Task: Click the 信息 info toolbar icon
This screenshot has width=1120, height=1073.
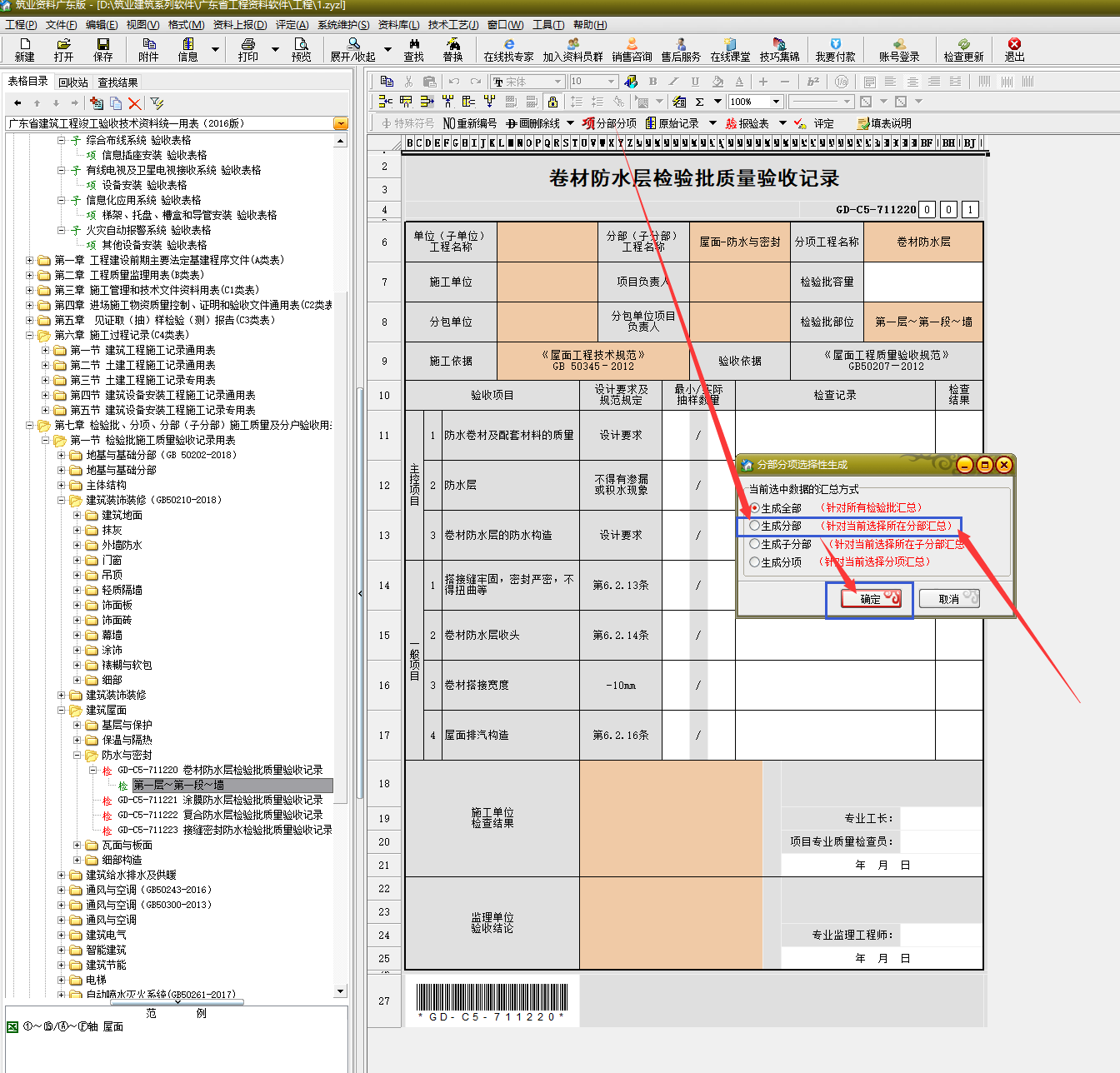Action: click(x=188, y=50)
